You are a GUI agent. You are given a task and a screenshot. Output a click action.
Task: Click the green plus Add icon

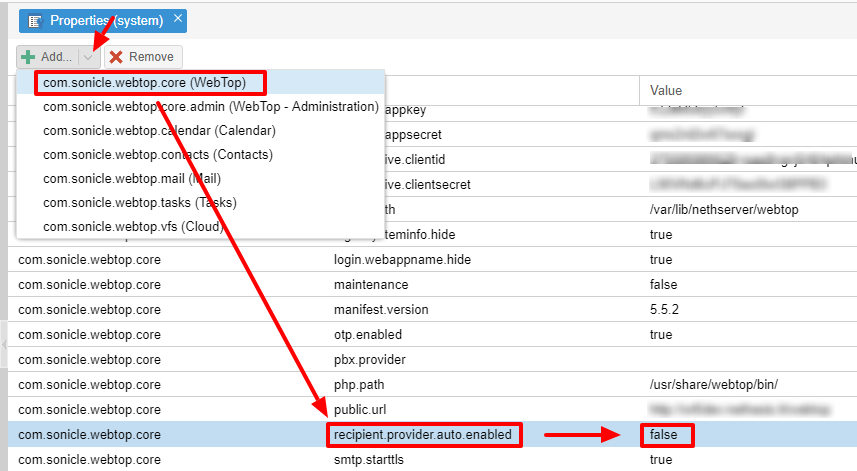(x=28, y=57)
